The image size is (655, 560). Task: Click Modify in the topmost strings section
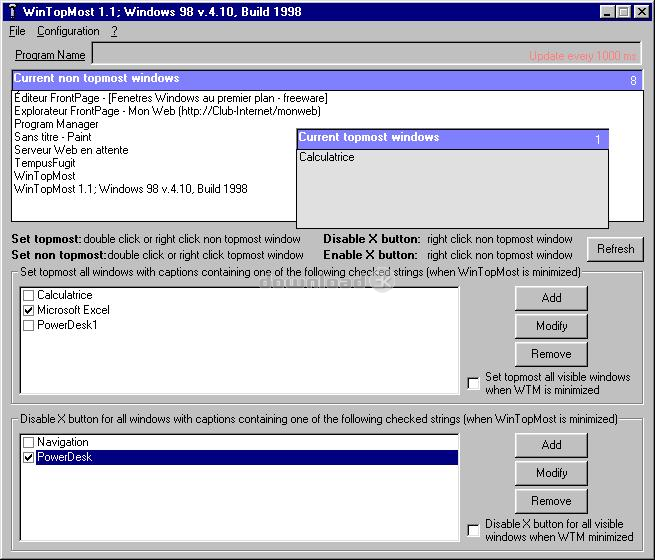click(x=551, y=326)
